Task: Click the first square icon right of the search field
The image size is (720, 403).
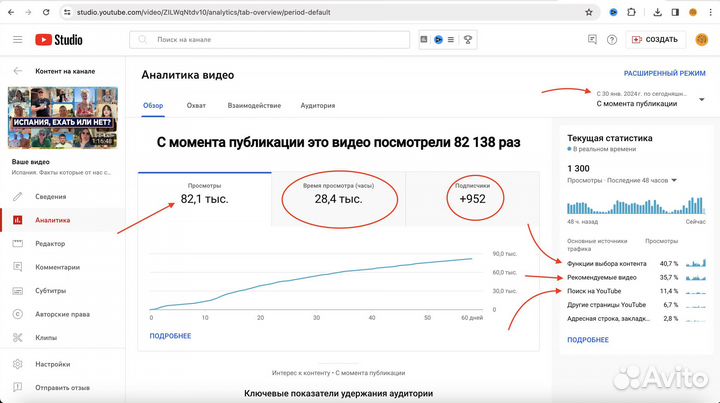Action: (x=424, y=39)
